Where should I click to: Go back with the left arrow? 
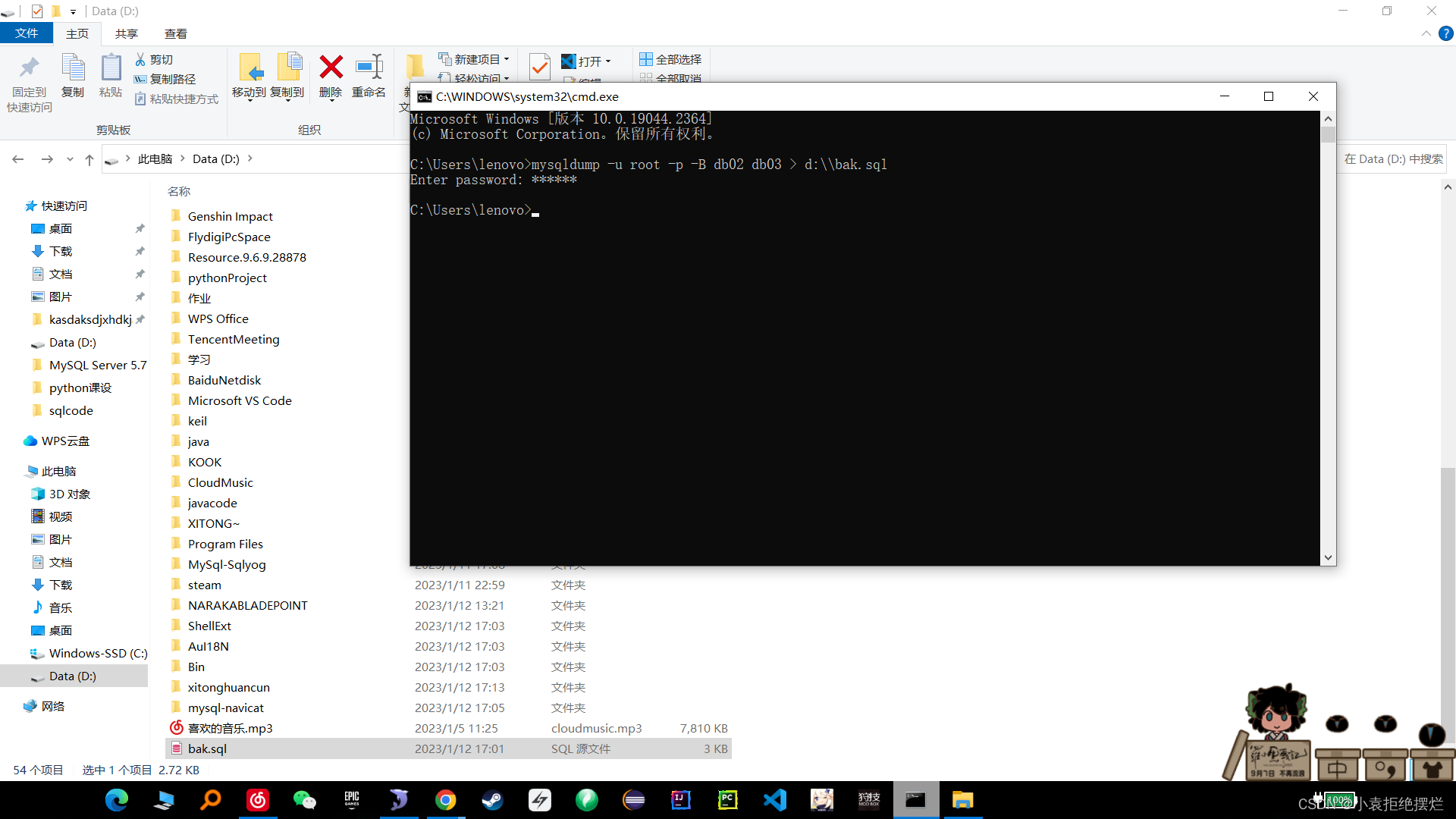click(18, 158)
